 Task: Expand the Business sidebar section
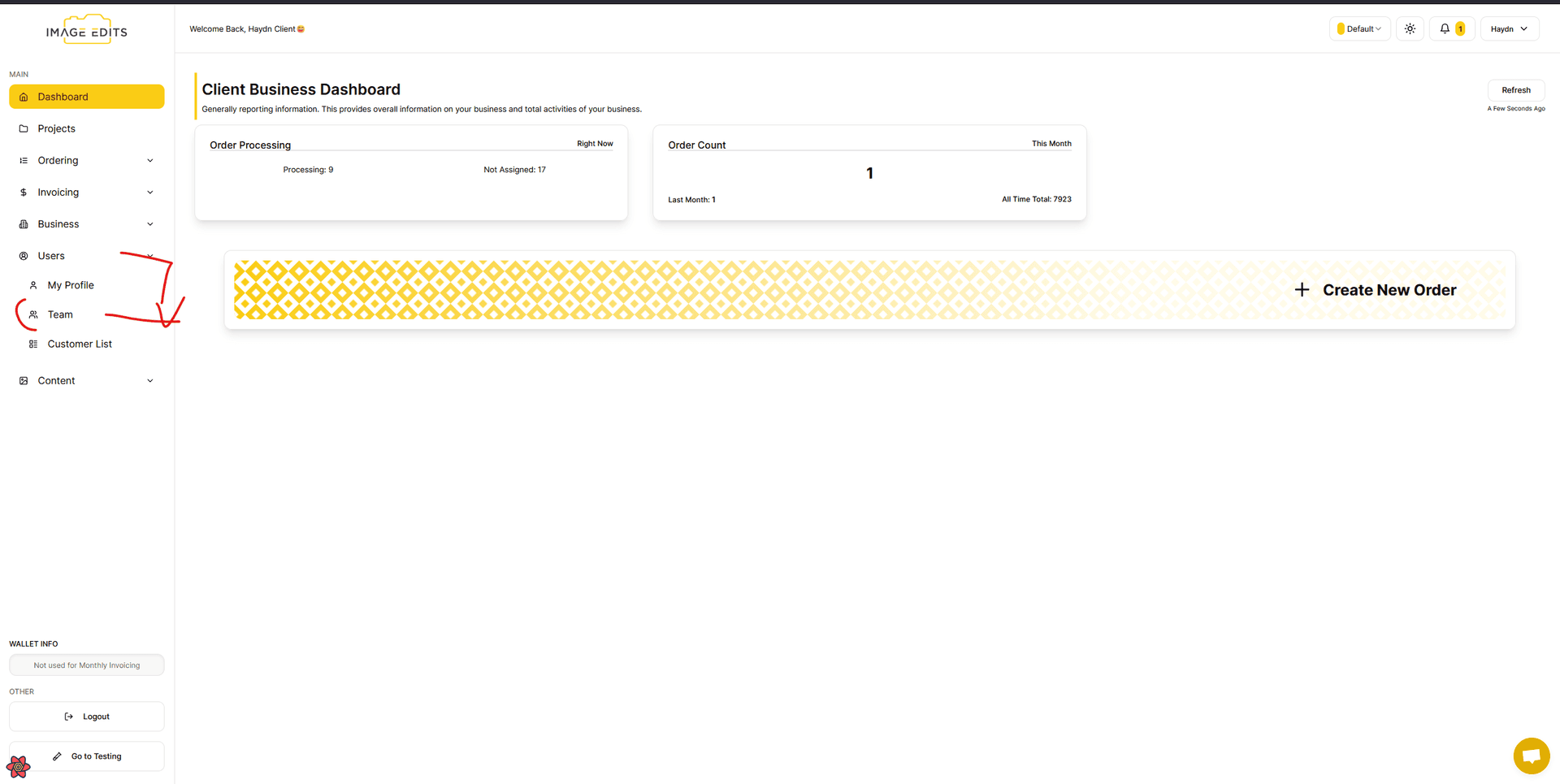87,224
